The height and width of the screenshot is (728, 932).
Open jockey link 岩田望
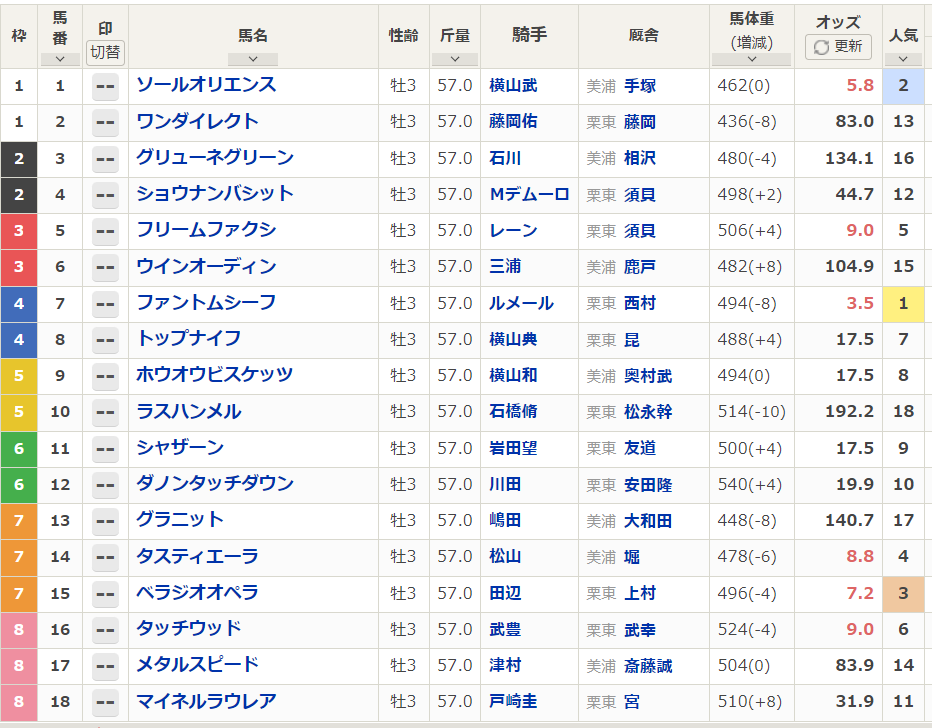click(x=513, y=449)
